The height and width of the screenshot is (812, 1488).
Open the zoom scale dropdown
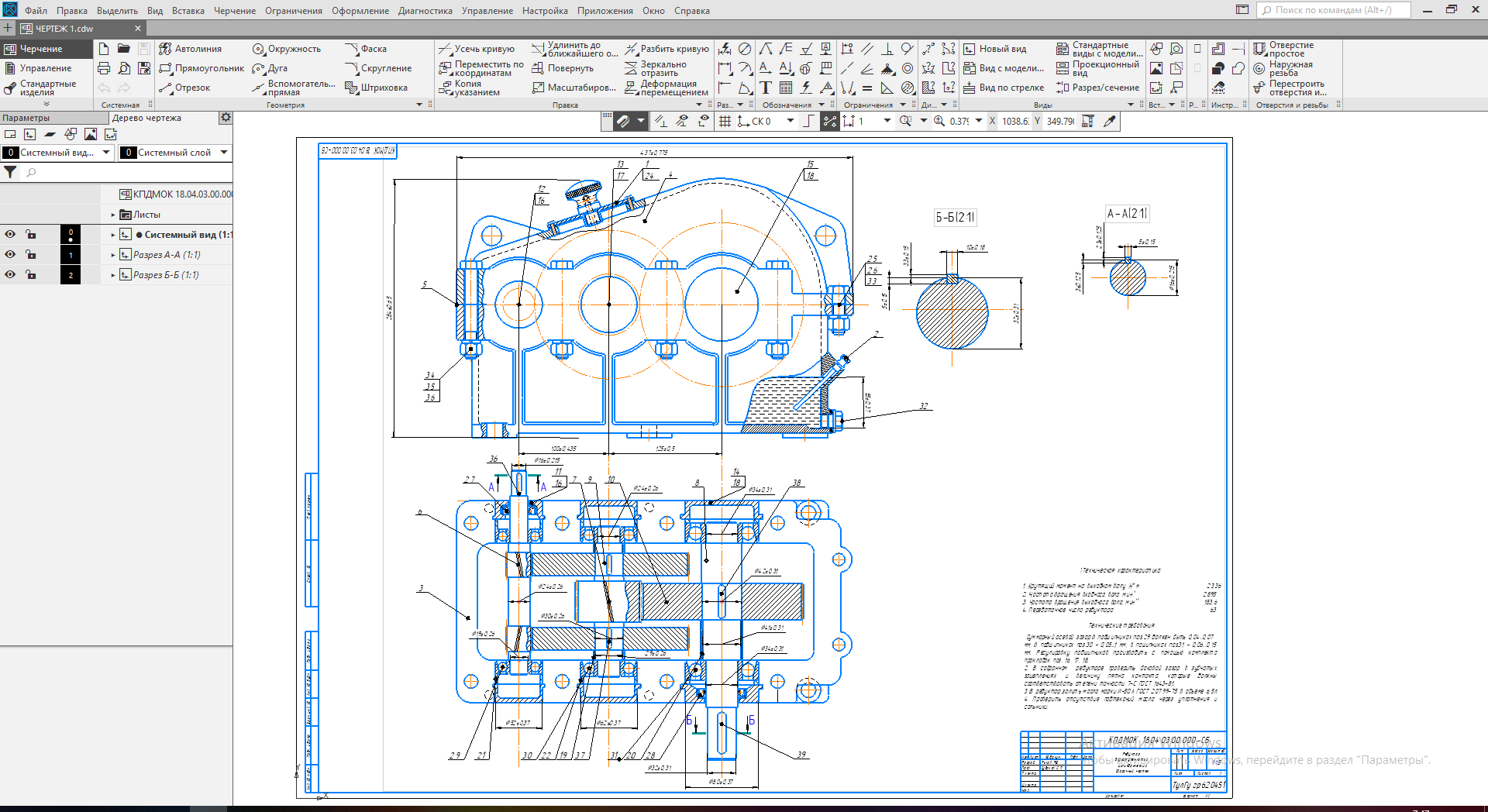pyautogui.click(x=979, y=121)
